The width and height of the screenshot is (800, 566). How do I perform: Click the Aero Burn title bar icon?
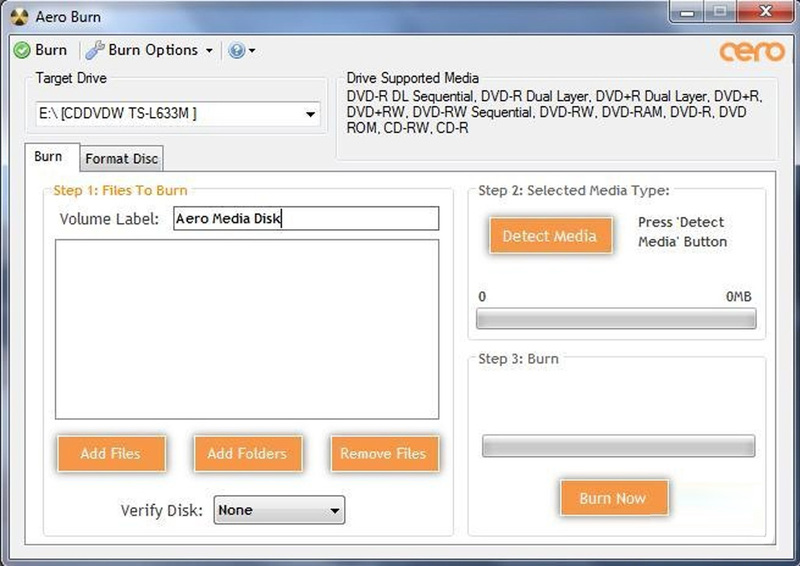19,17
